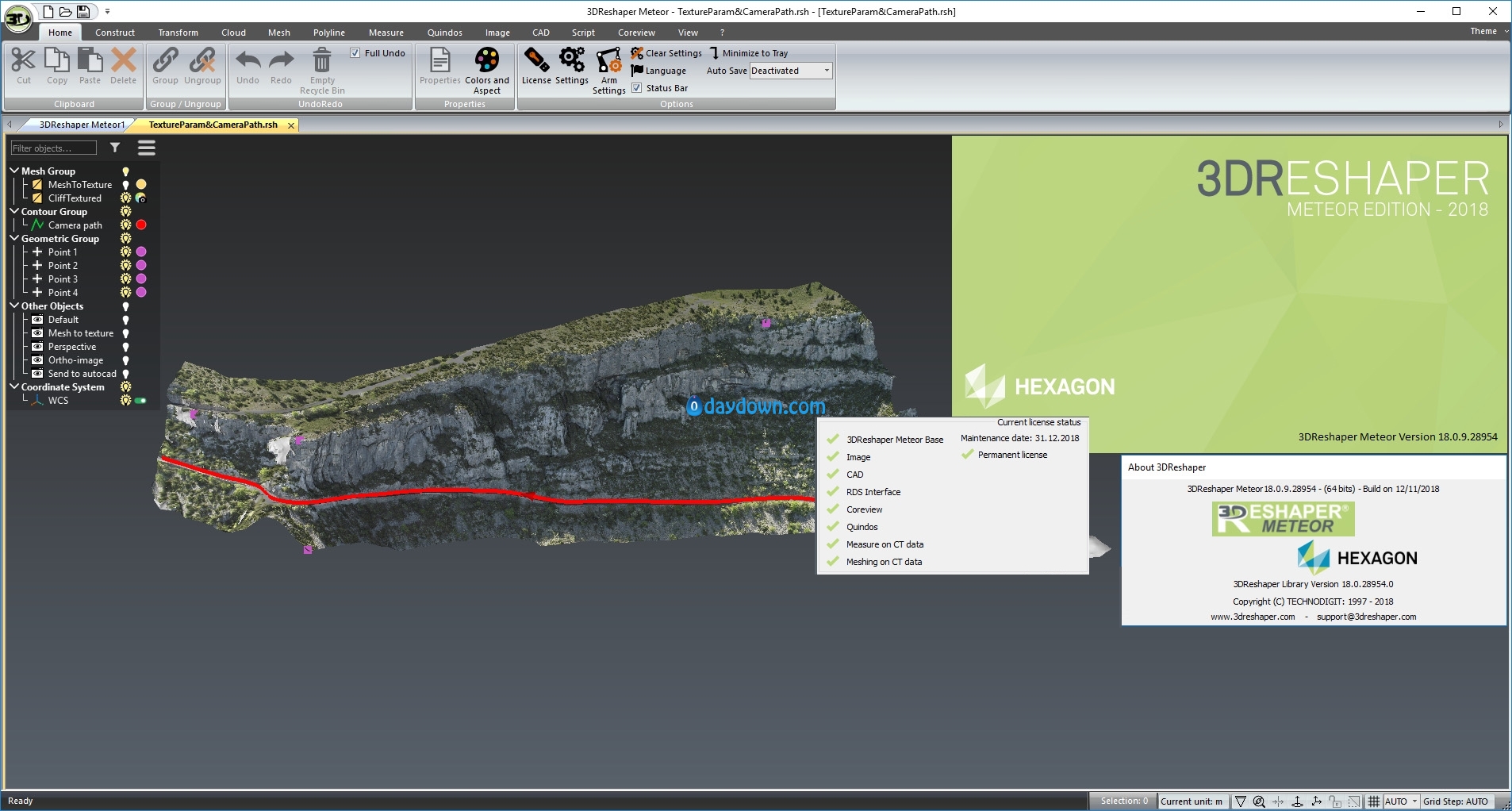The height and width of the screenshot is (811, 1512).
Task: Click the Group chain-link icon
Action: (165, 60)
